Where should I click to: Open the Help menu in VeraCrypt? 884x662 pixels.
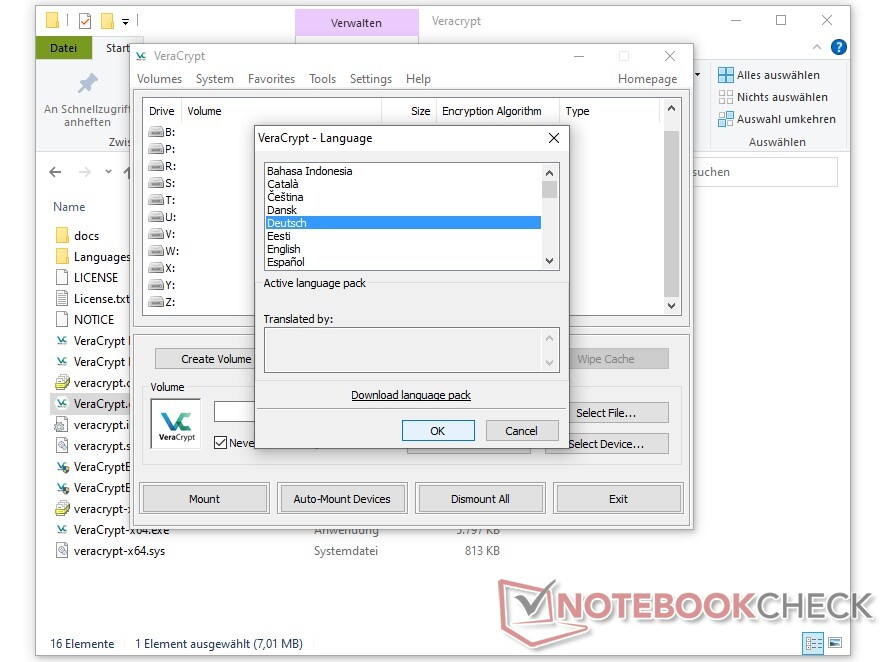[418, 79]
